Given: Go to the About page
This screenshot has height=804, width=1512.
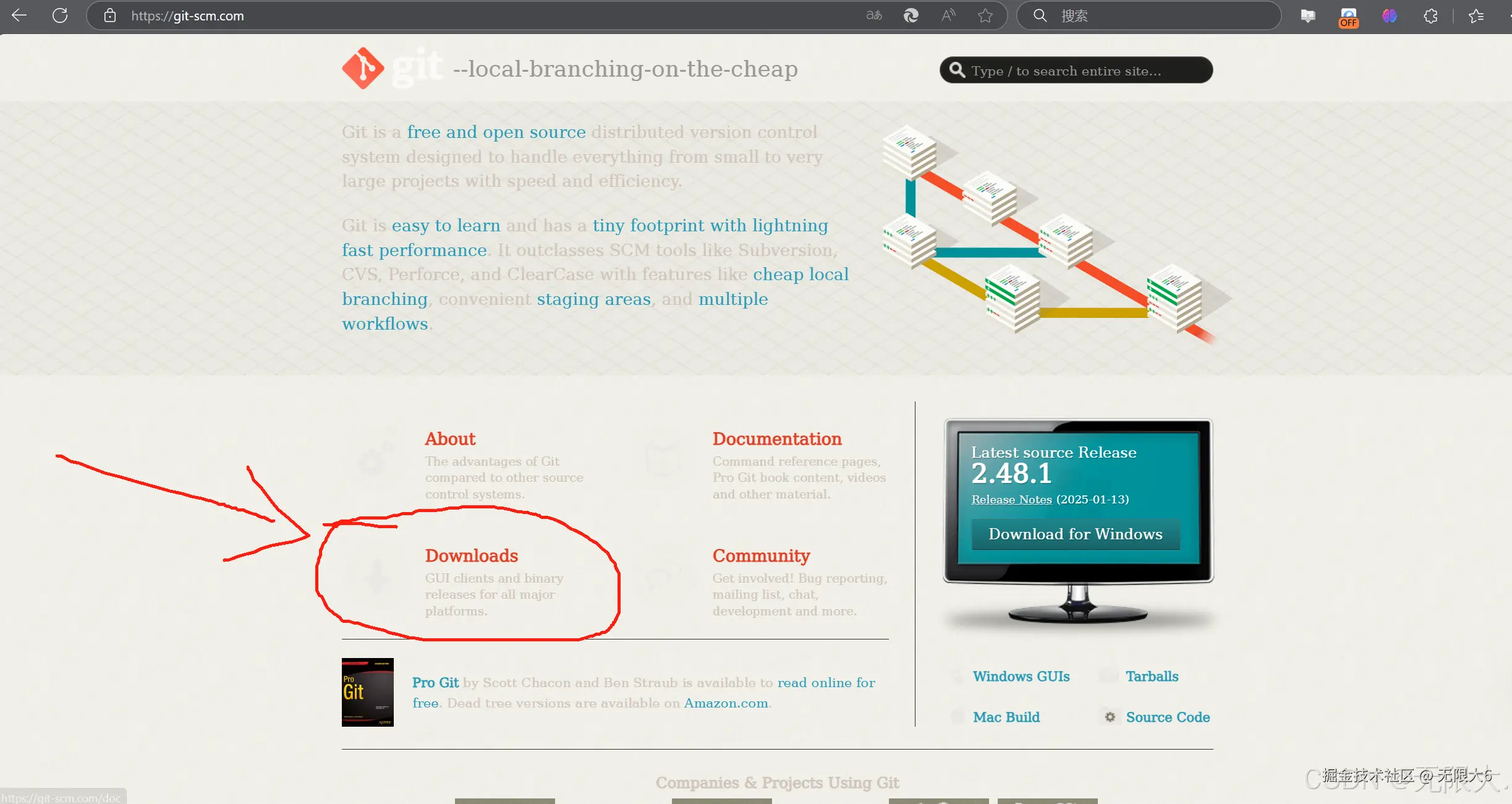Looking at the screenshot, I should tap(450, 438).
